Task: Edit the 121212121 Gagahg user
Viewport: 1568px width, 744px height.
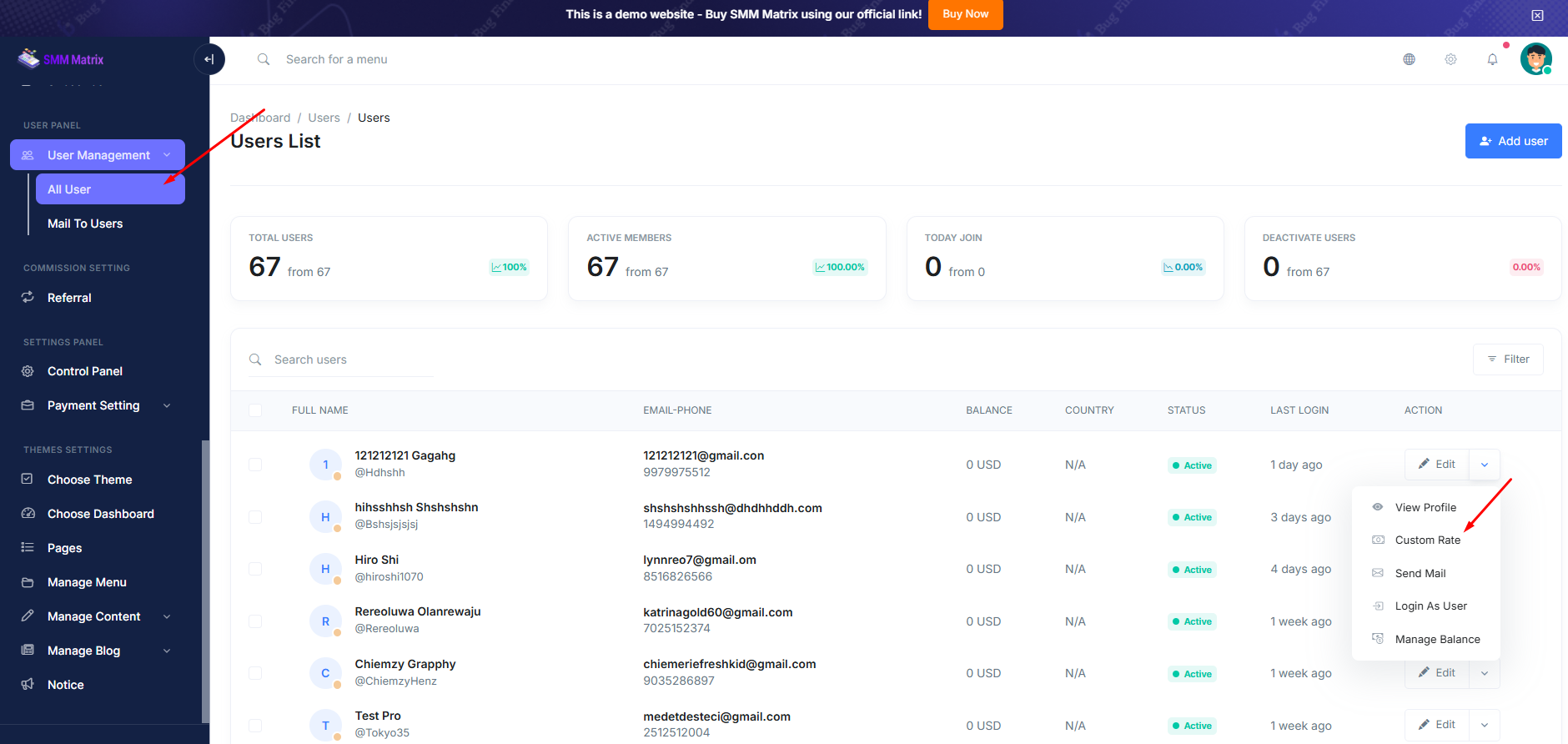Action: tap(1437, 465)
